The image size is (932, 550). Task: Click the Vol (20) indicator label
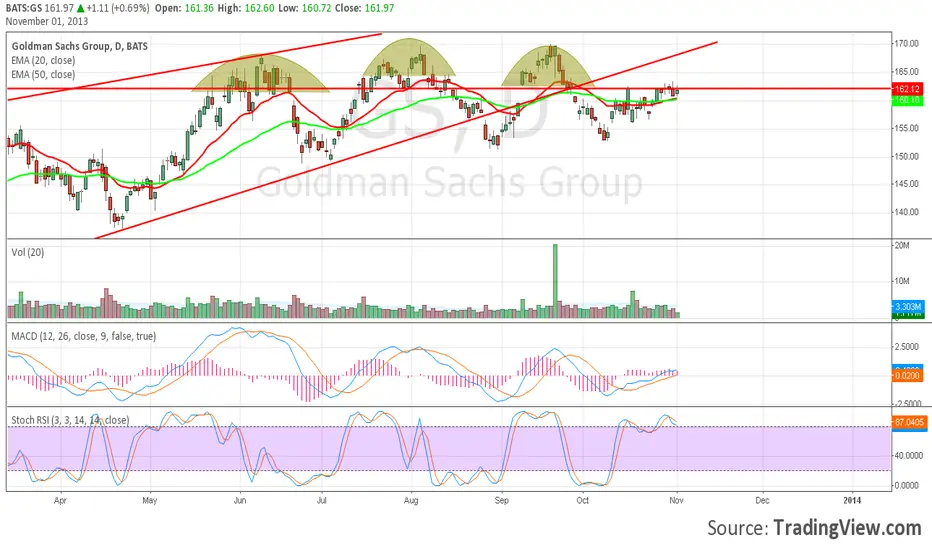tap(28, 253)
